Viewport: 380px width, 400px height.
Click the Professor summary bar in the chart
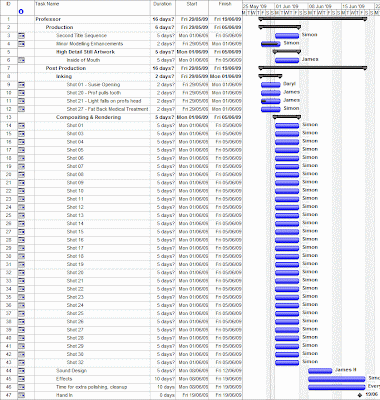(x=313, y=19)
